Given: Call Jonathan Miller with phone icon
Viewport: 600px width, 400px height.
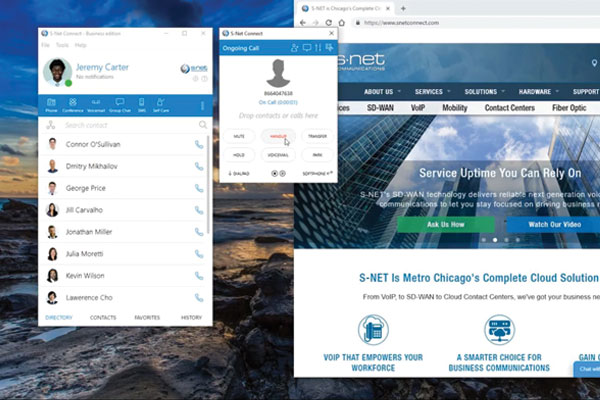Looking at the screenshot, I should [199, 232].
